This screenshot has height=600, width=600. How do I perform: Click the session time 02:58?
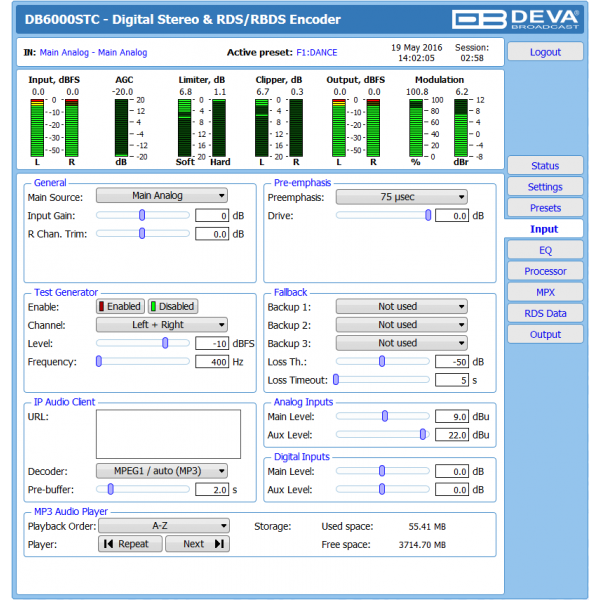click(x=472, y=58)
